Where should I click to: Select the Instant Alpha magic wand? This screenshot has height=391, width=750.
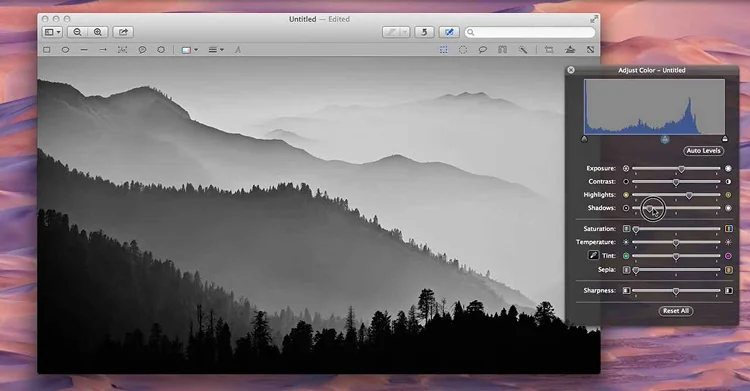tap(523, 50)
